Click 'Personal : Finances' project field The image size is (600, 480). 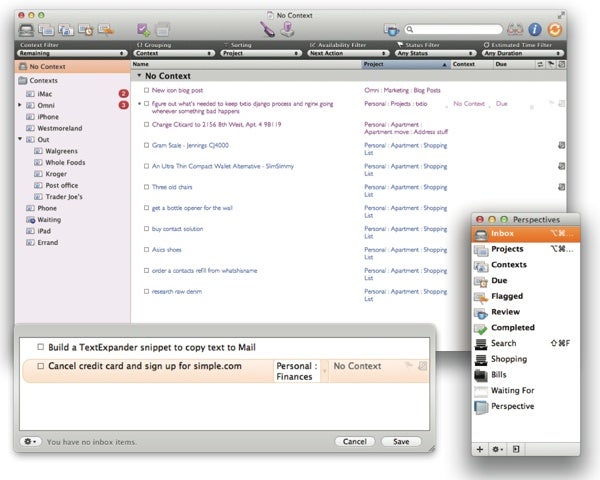point(297,371)
